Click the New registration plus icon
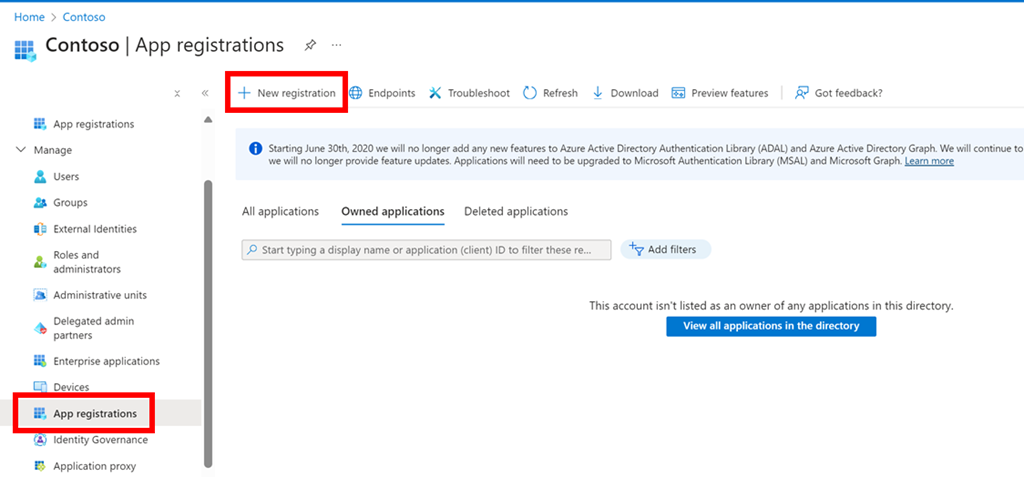This screenshot has width=1024, height=477. pyautogui.click(x=243, y=93)
